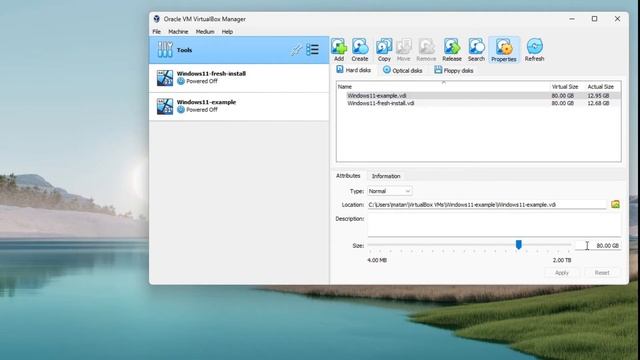
Task: Select Windows11-example.vdi row
Action: pos(478,96)
